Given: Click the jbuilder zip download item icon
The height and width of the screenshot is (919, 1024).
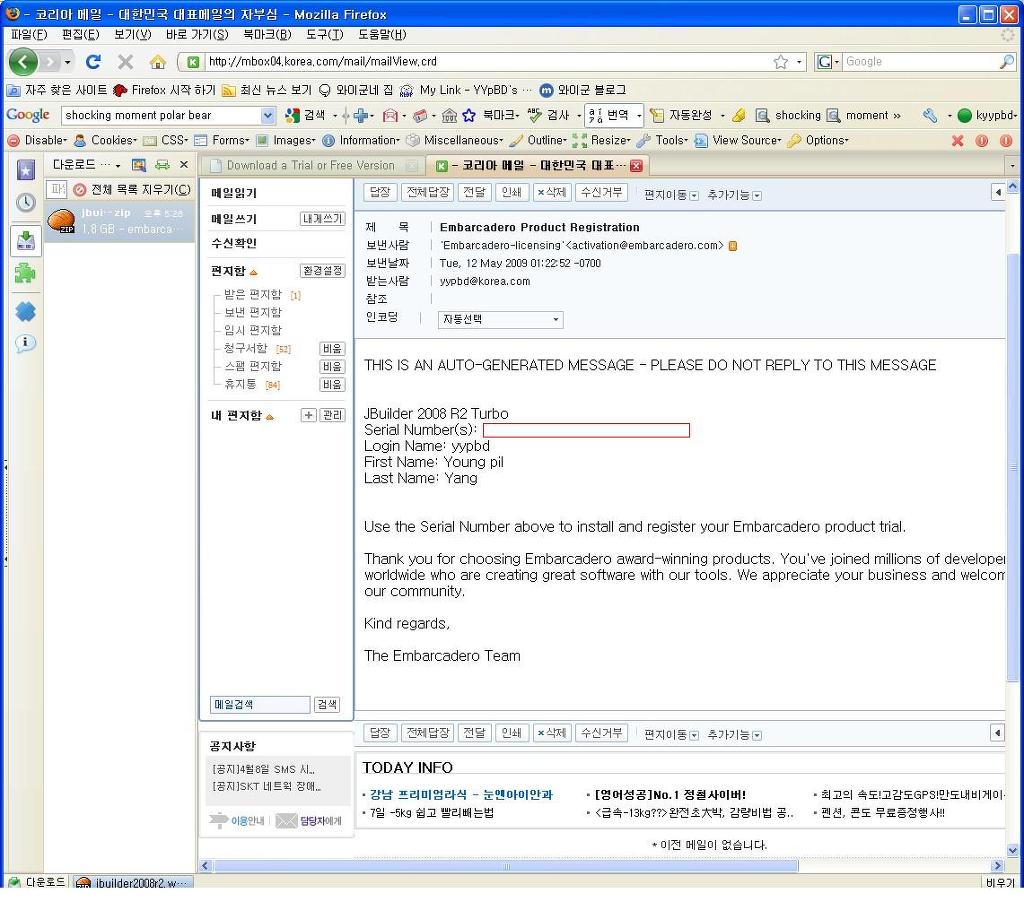Looking at the screenshot, I should (61, 221).
